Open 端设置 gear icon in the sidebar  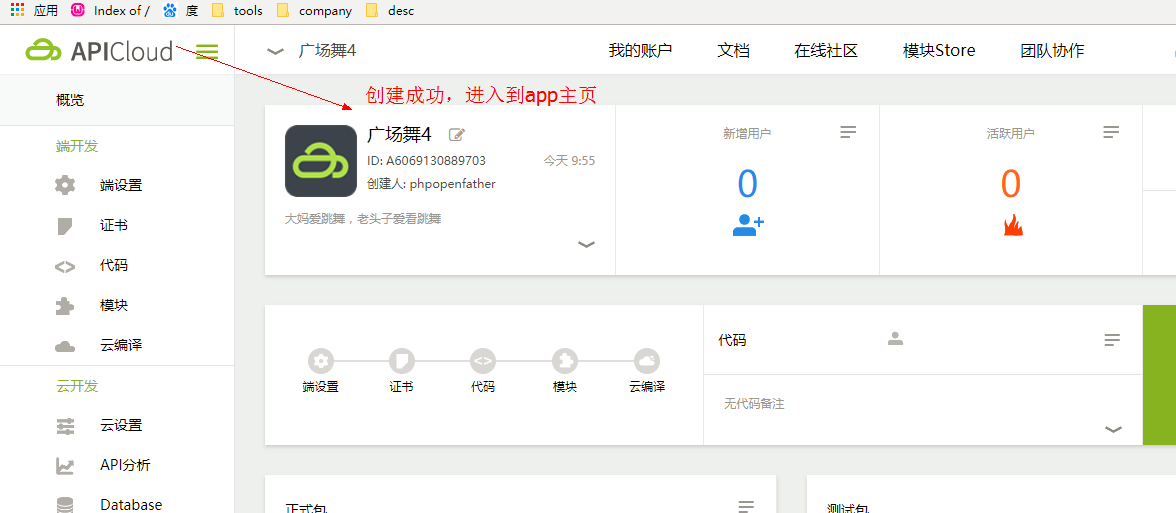pyautogui.click(x=65, y=185)
